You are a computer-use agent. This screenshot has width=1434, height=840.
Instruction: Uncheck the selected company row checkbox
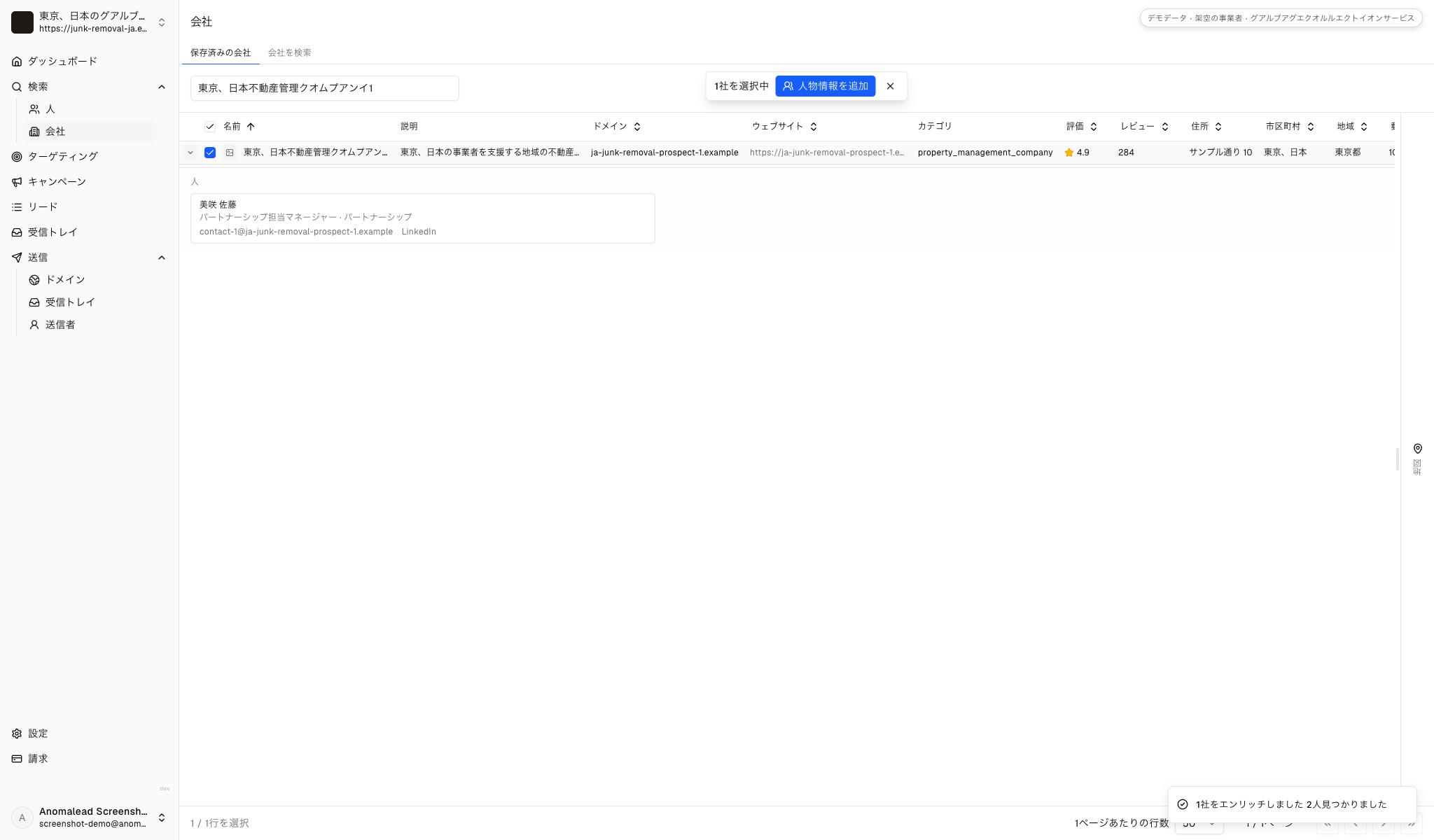(x=209, y=153)
